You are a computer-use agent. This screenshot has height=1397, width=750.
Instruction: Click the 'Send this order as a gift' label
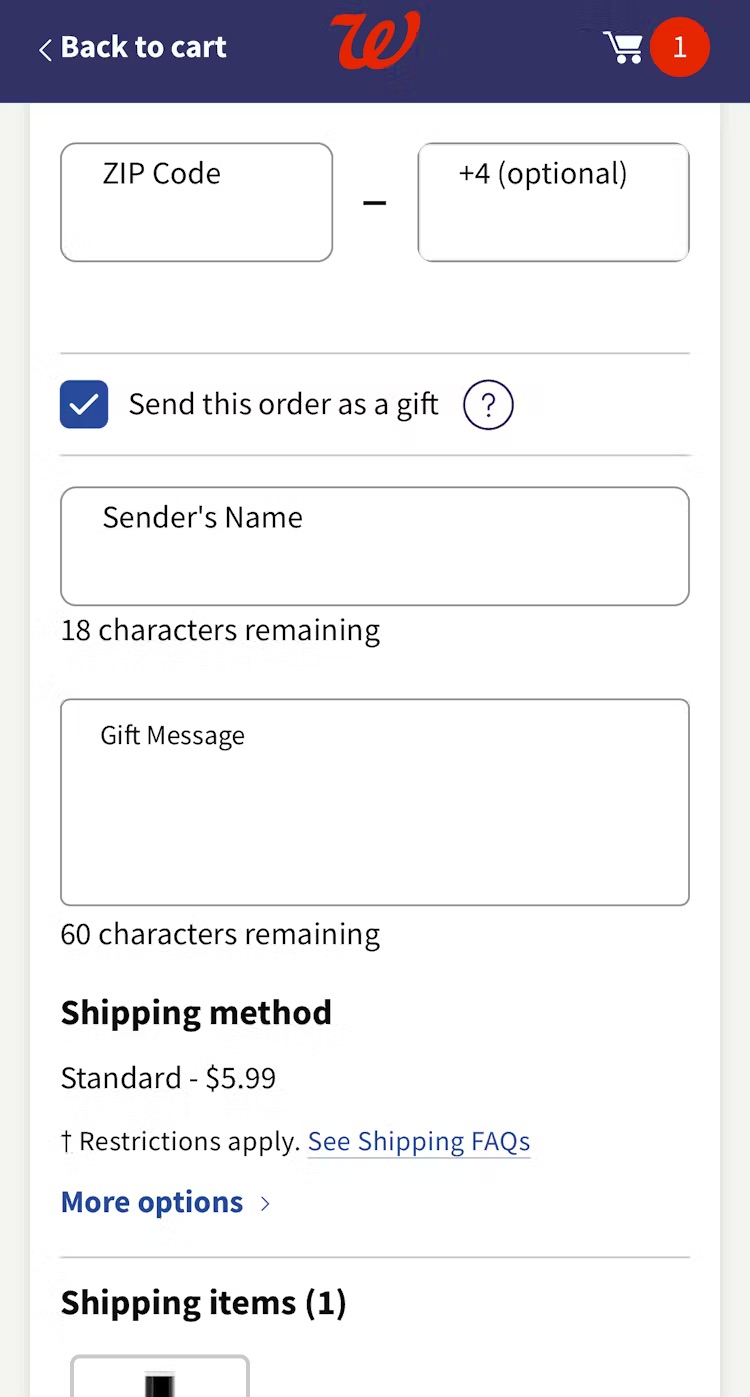pyautogui.click(x=283, y=404)
